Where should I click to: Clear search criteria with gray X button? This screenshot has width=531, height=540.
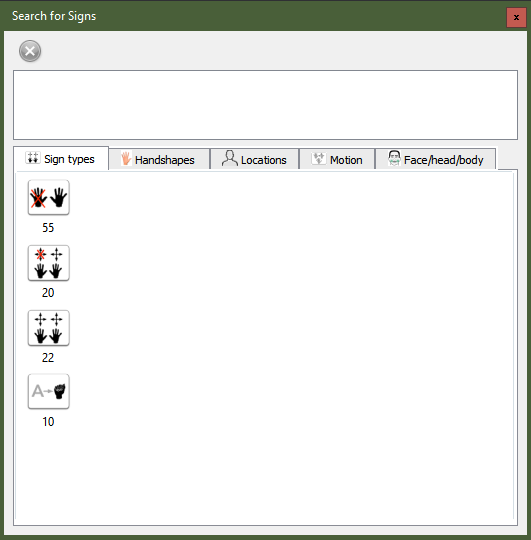coord(30,51)
